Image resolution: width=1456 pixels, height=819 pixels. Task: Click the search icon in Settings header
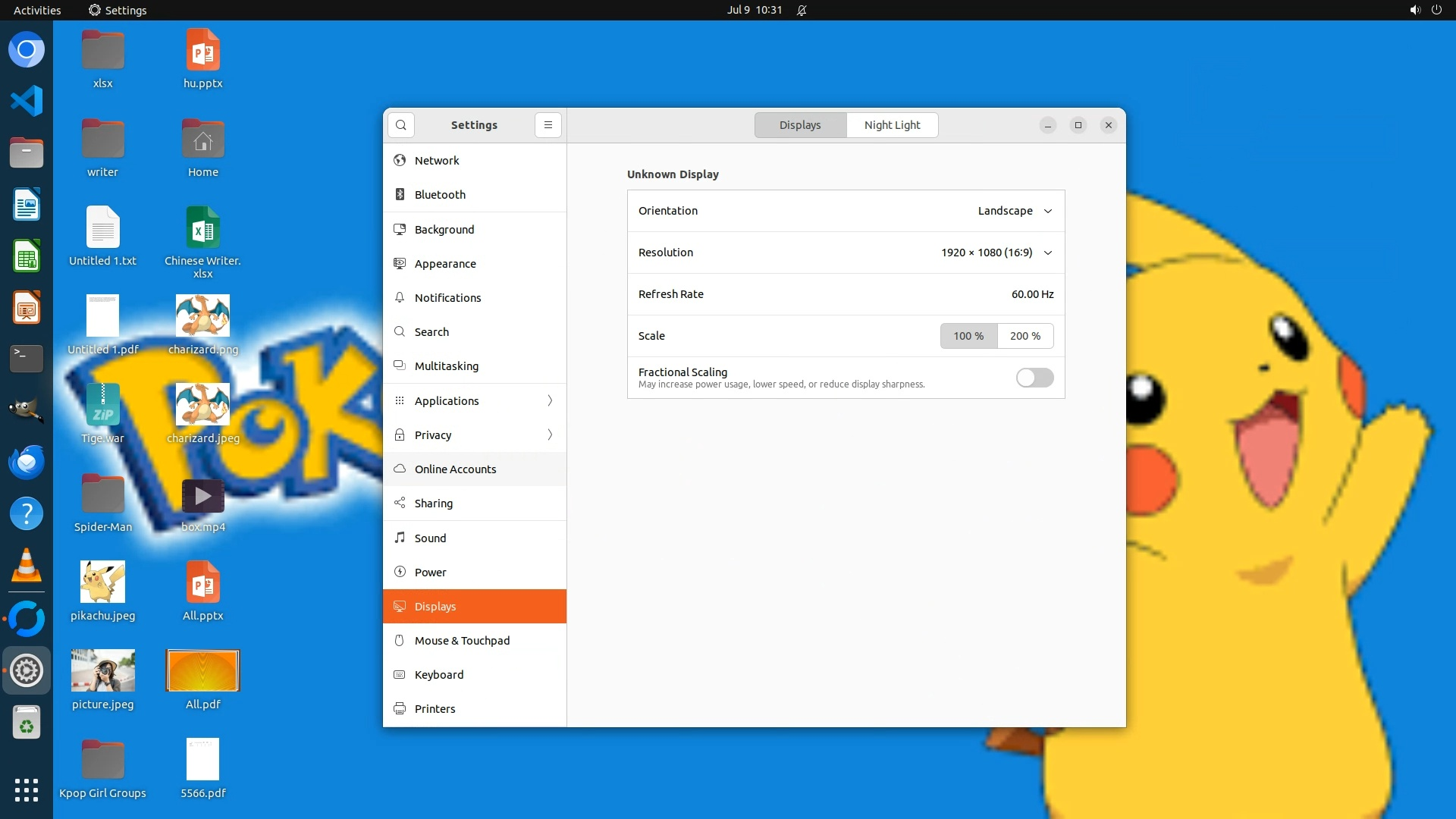coord(400,125)
